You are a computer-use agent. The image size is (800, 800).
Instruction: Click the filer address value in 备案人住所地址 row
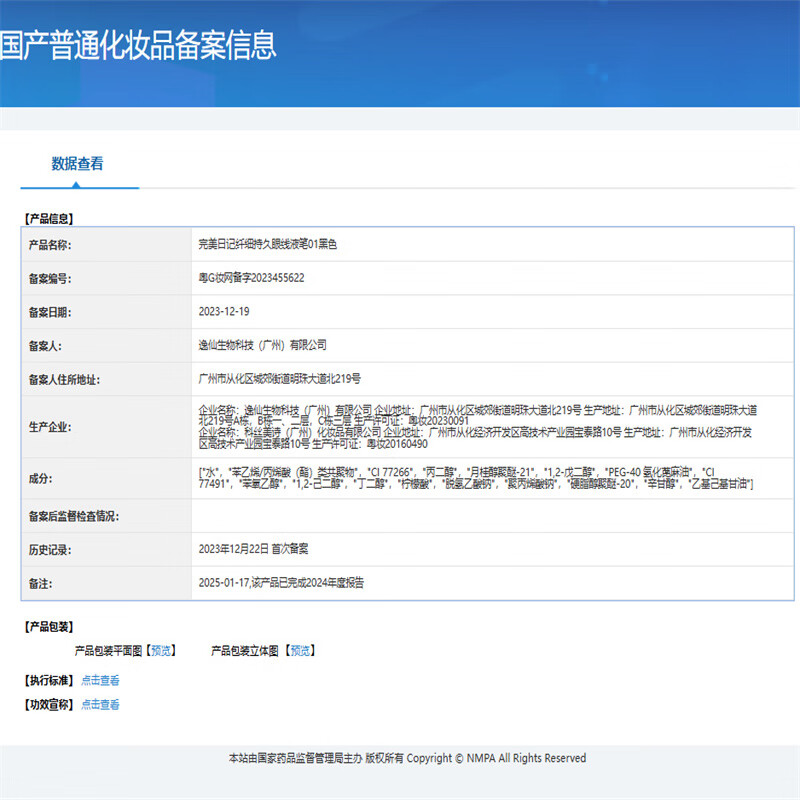pyautogui.click(x=280, y=379)
